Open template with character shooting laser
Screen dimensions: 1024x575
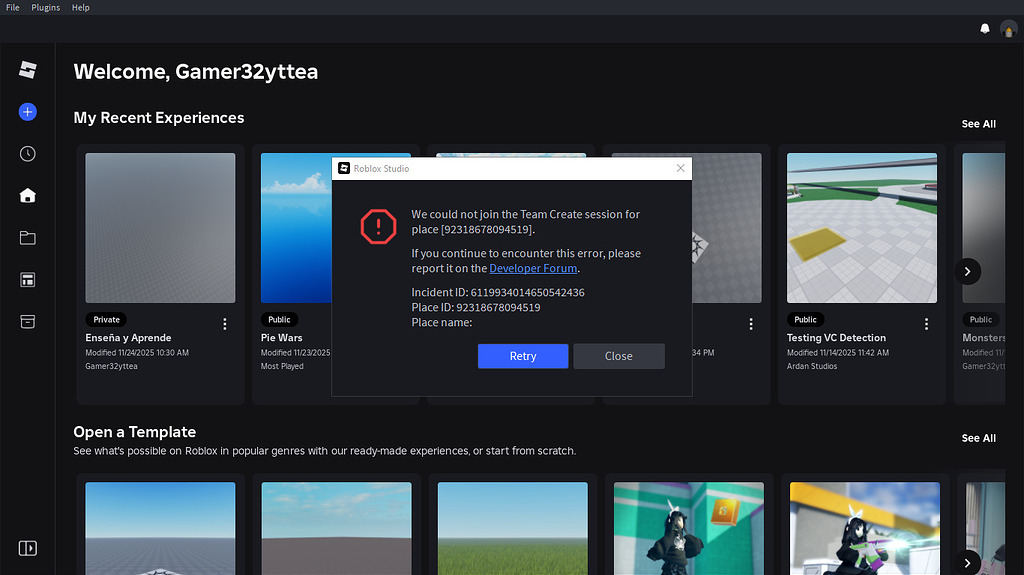coord(865,529)
